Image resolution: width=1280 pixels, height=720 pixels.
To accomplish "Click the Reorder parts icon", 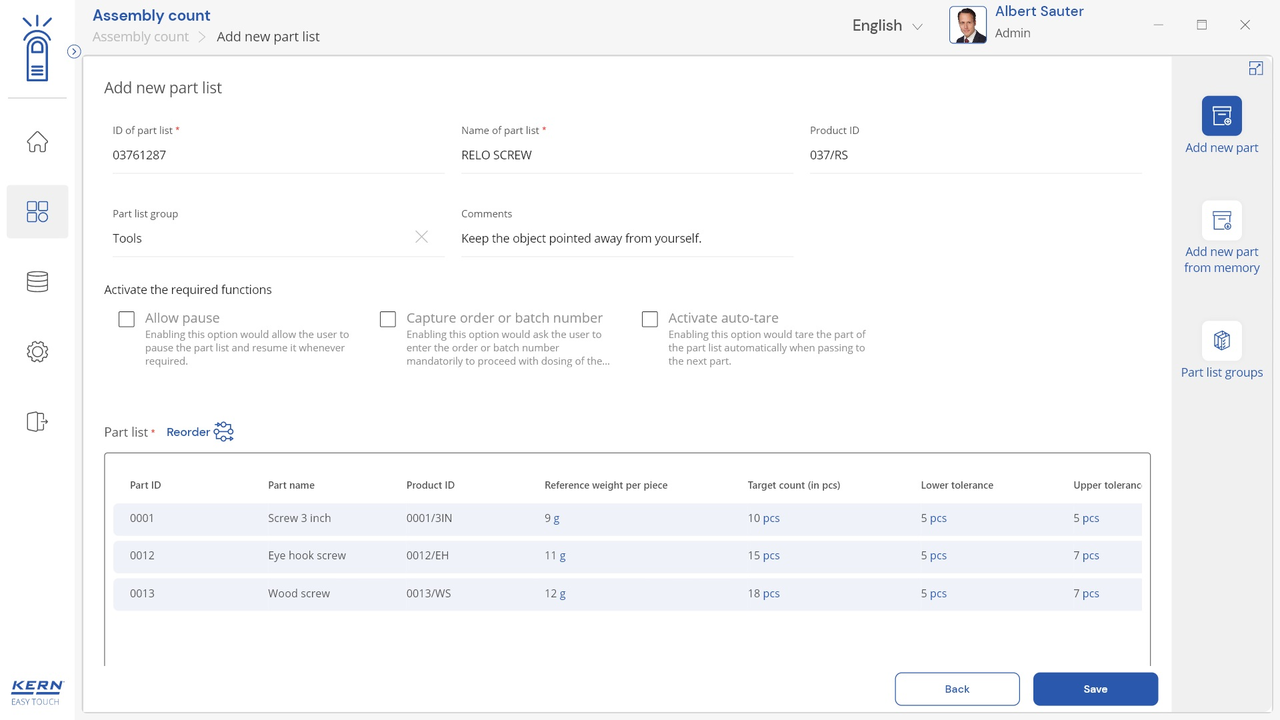I will (x=223, y=432).
